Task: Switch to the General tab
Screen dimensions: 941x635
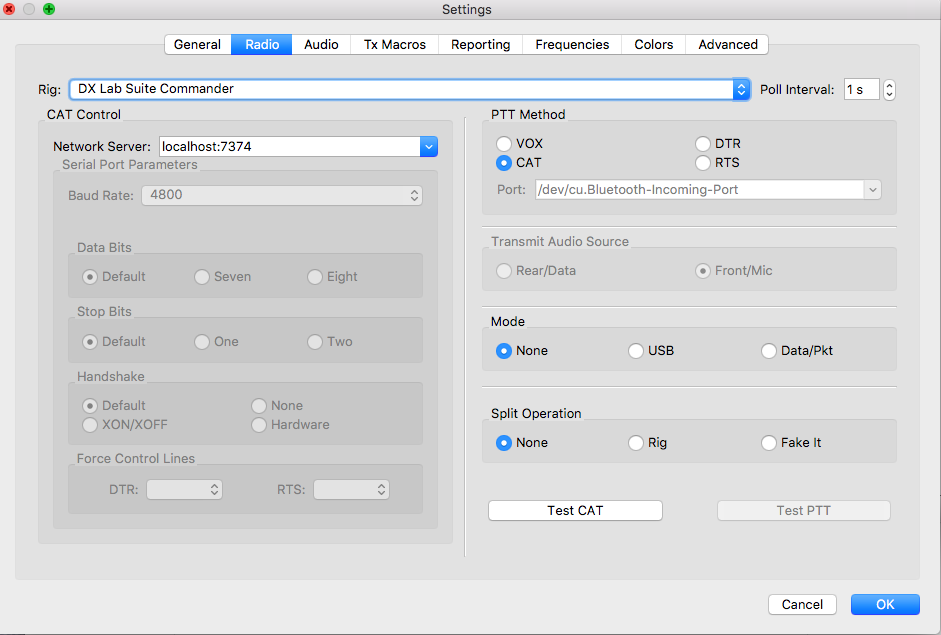Action: click(197, 44)
